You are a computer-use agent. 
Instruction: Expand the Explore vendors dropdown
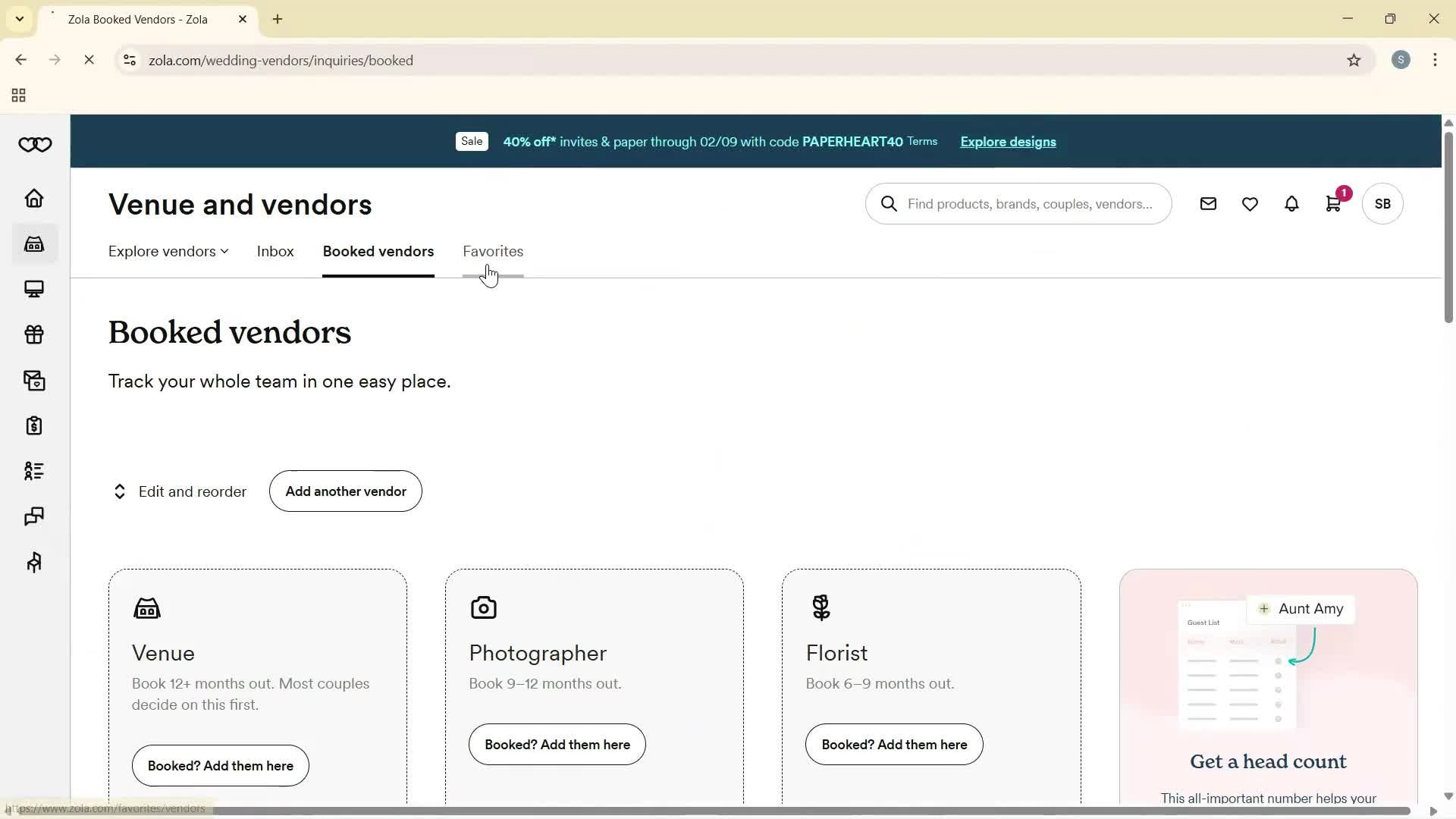coord(167,251)
